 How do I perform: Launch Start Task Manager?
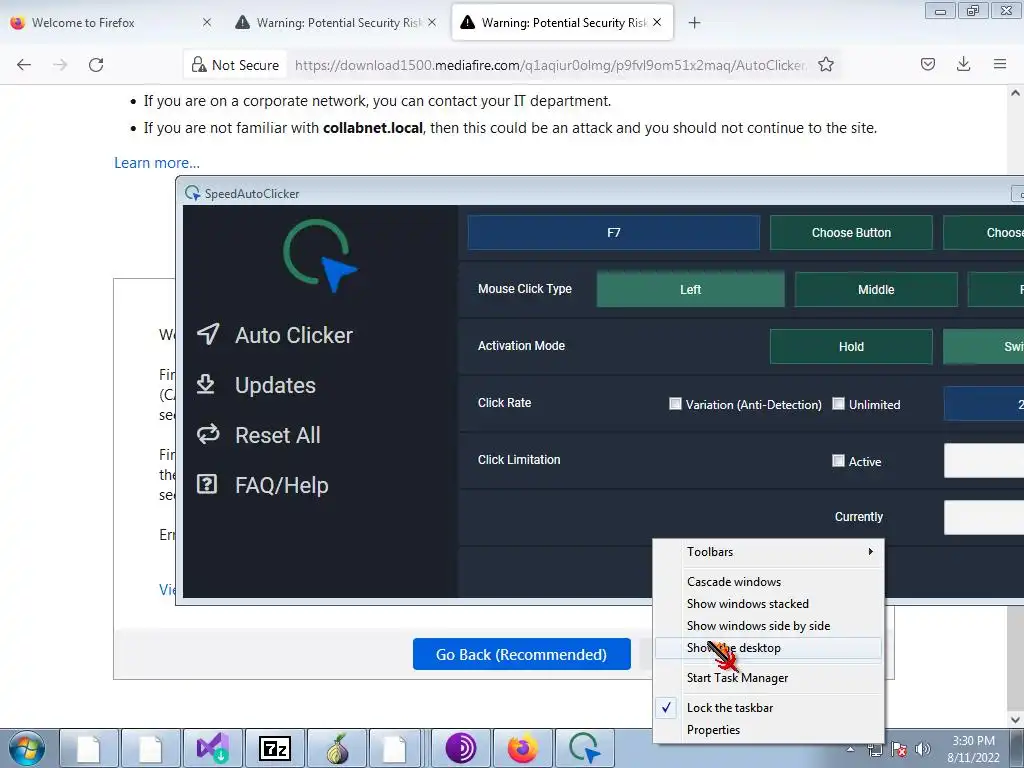pos(768,678)
